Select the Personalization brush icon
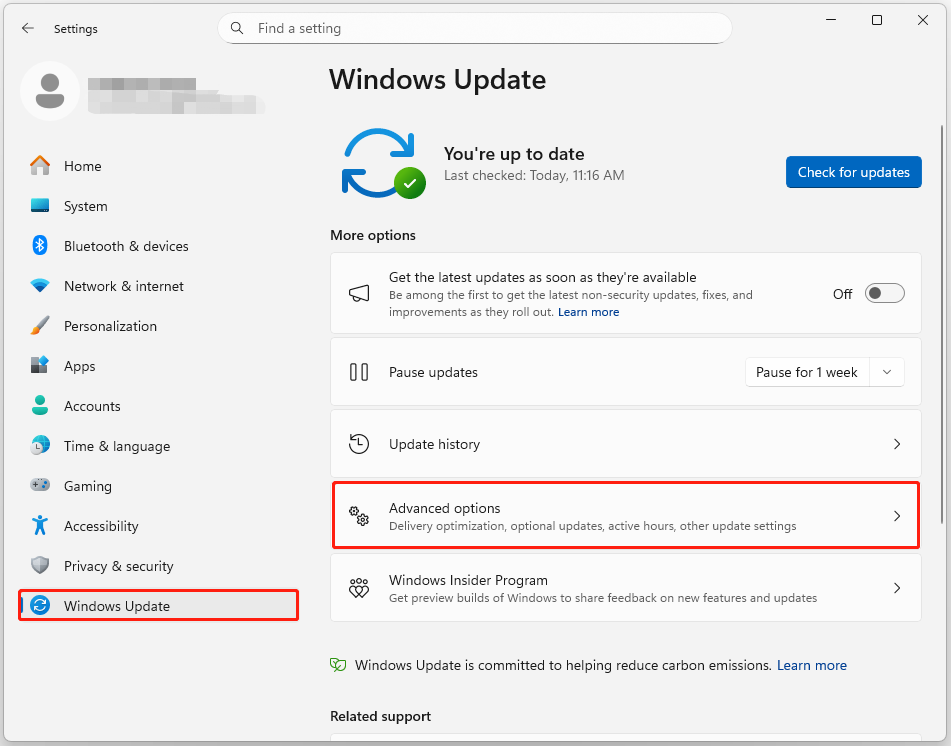 coord(40,326)
